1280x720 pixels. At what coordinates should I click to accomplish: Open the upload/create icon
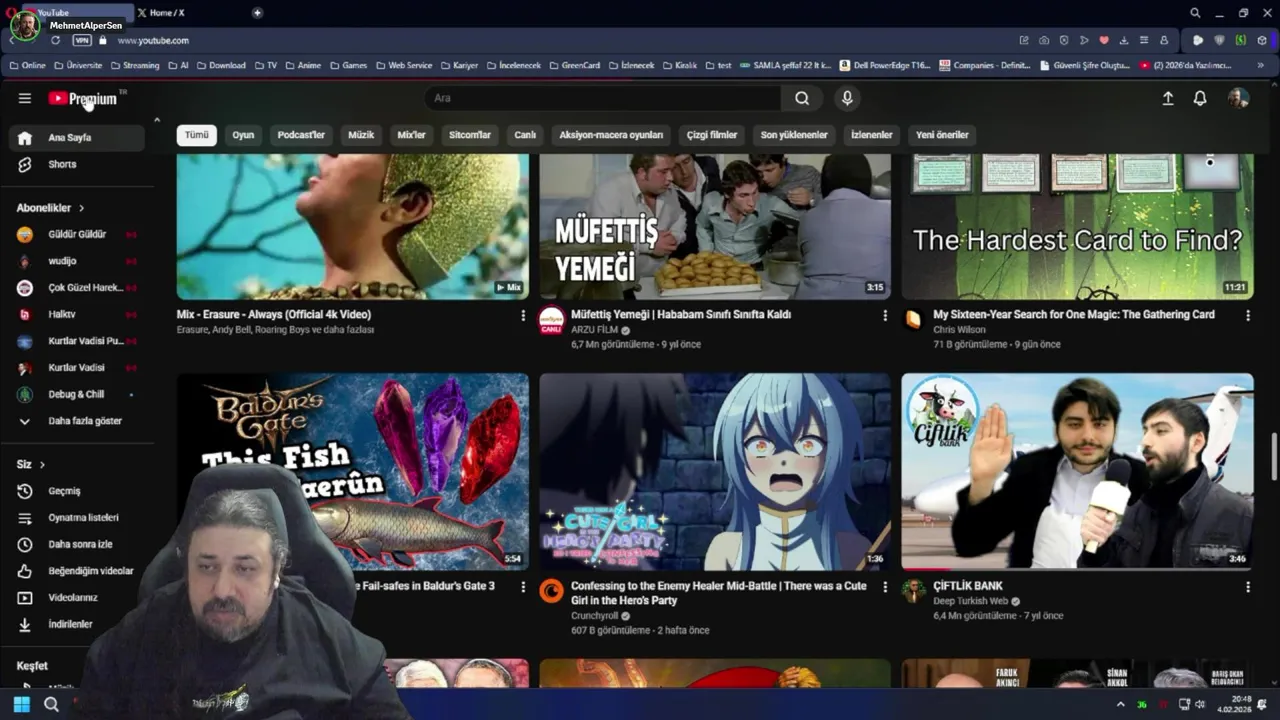click(x=1167, y=98)
